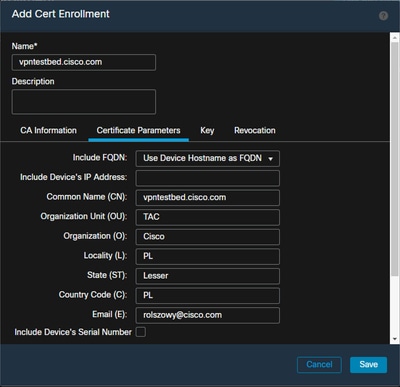Click the empty Description text box

[84, 102]
